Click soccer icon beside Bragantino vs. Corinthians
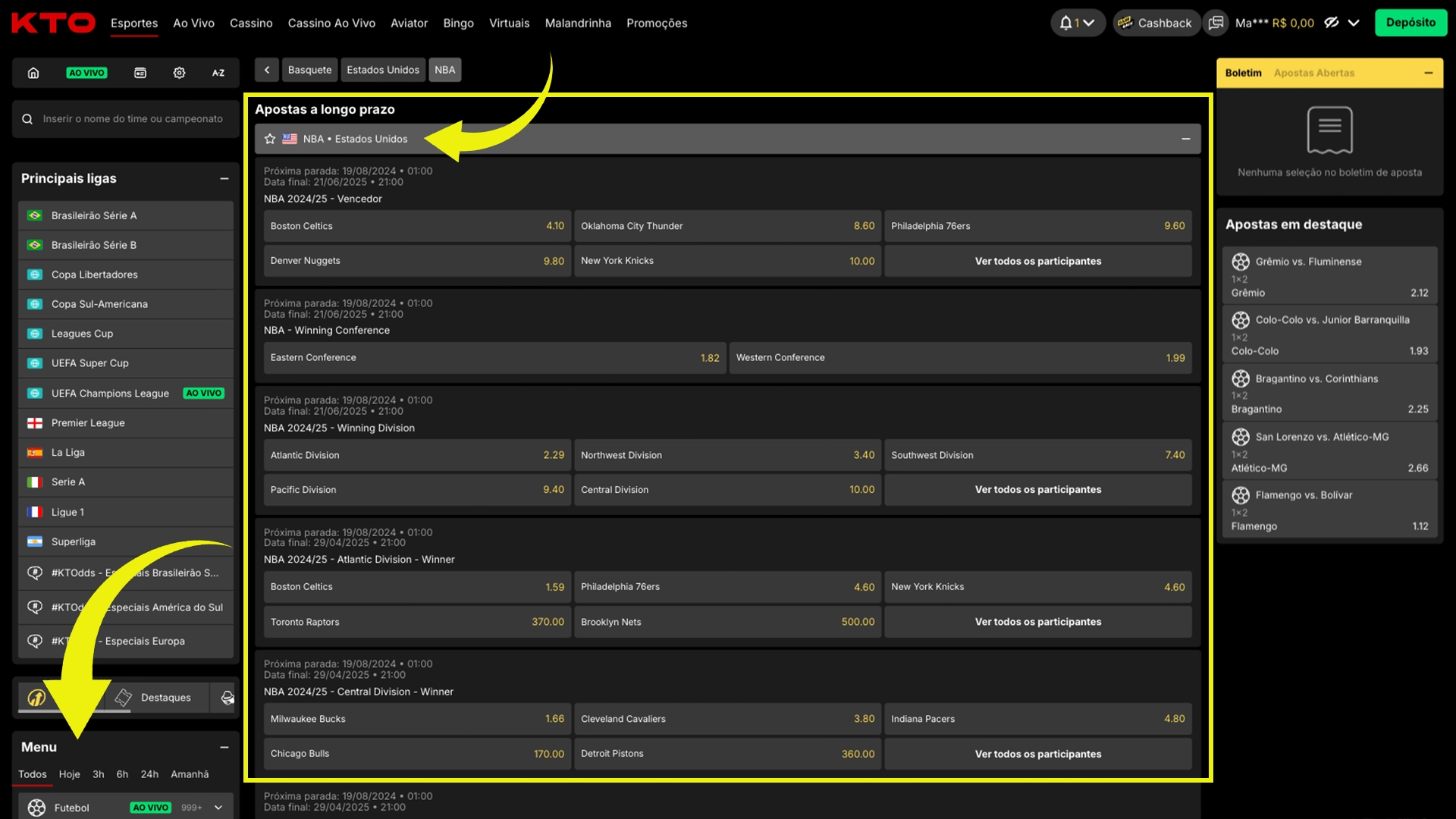Image resolution: width=1456 pixels, height=819 pixels. pyautogui.click(x=1241, y=378)
